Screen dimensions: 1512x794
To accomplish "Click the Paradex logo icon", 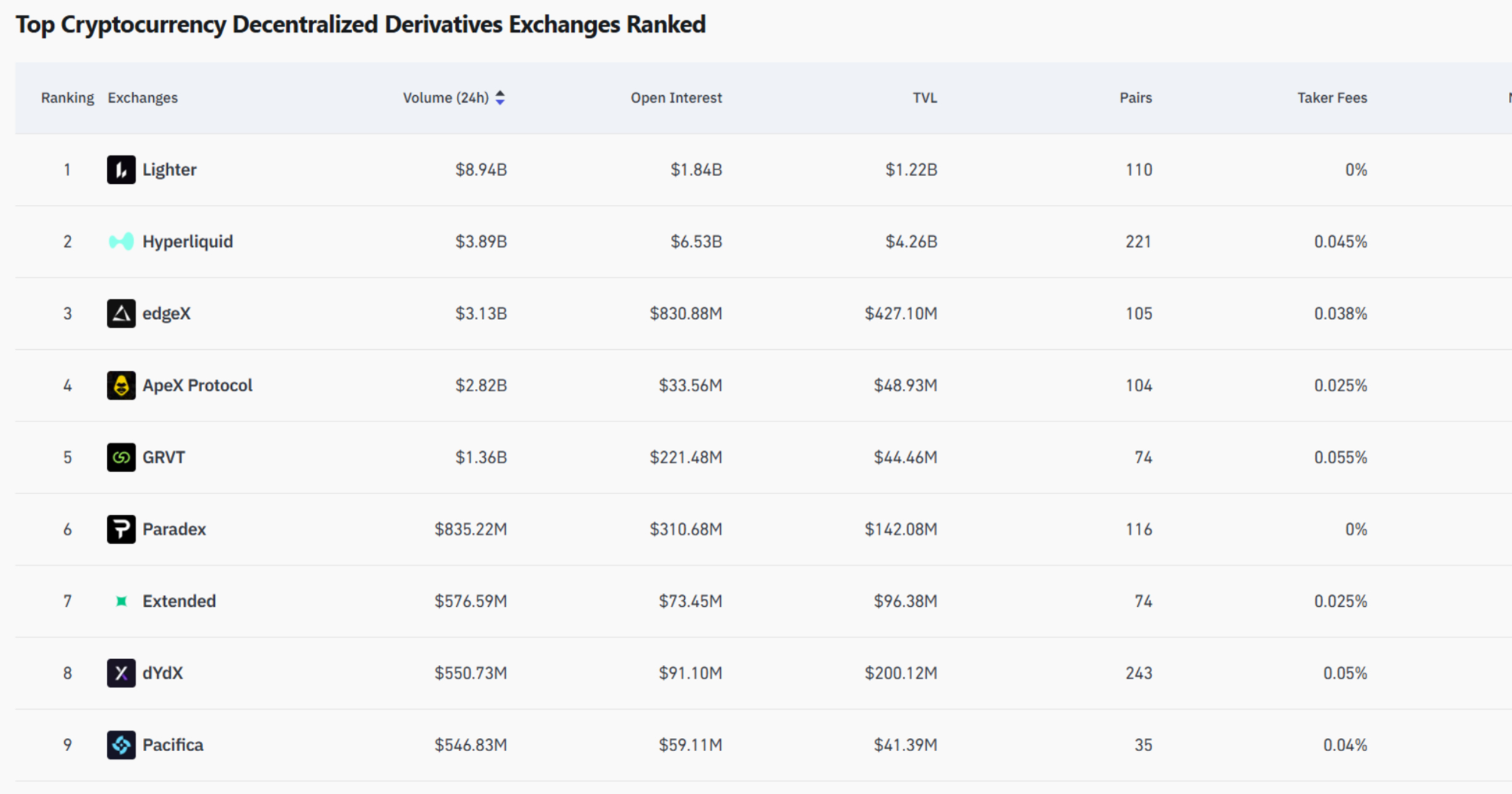I will pyautogui.click(x=121, y=529).
